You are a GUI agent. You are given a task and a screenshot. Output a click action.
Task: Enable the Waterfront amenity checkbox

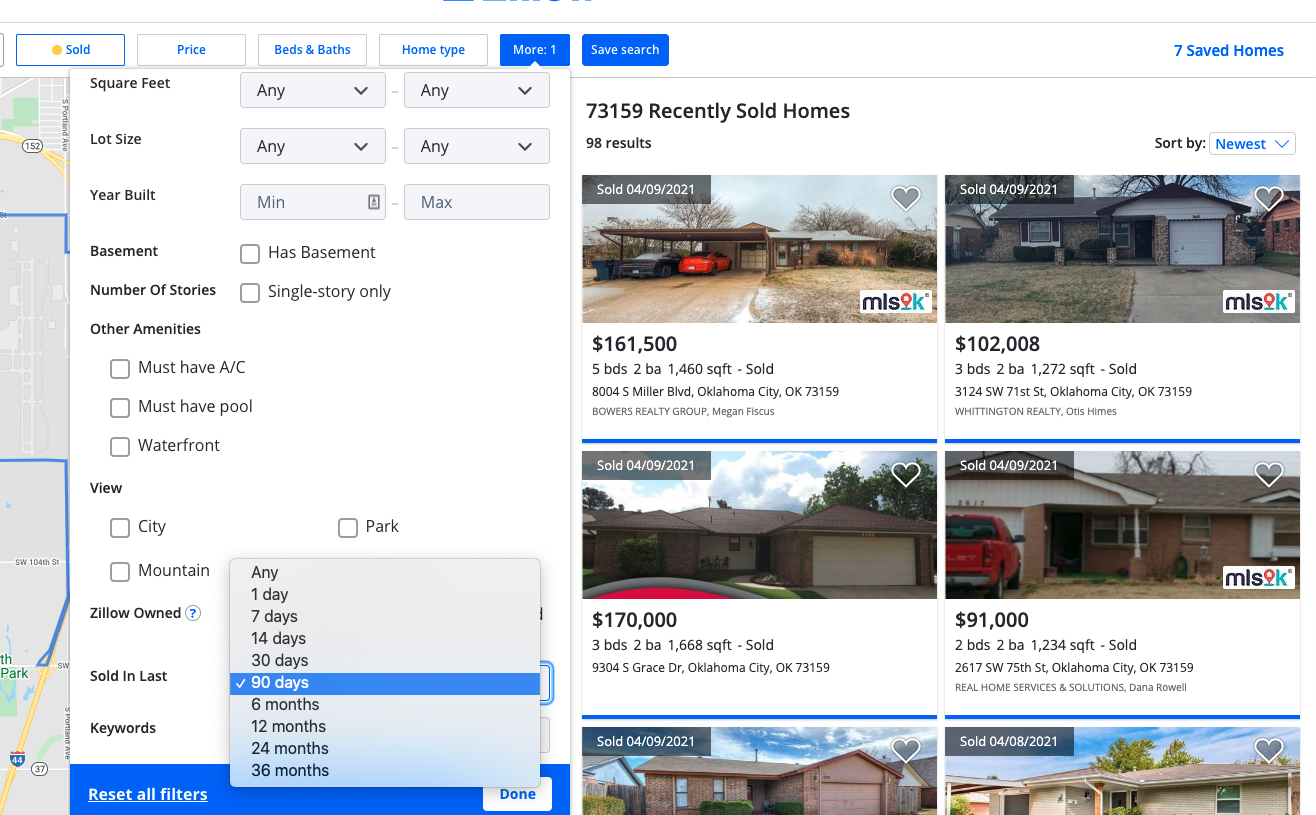[120, 446]
